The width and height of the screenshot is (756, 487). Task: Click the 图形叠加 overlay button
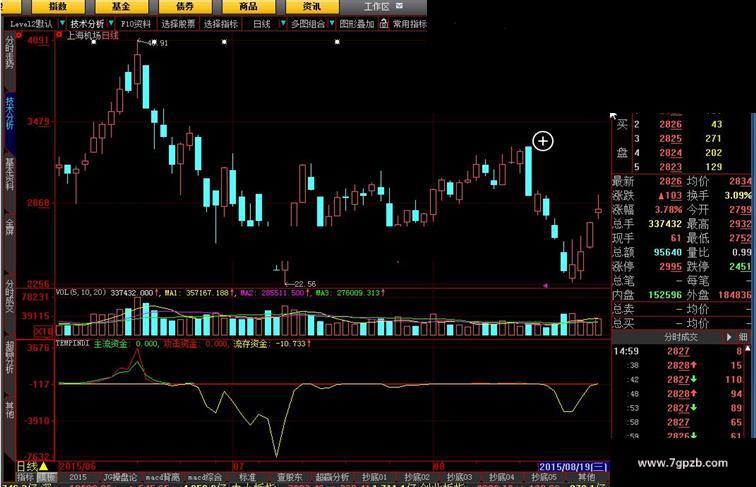click(357, 24)
